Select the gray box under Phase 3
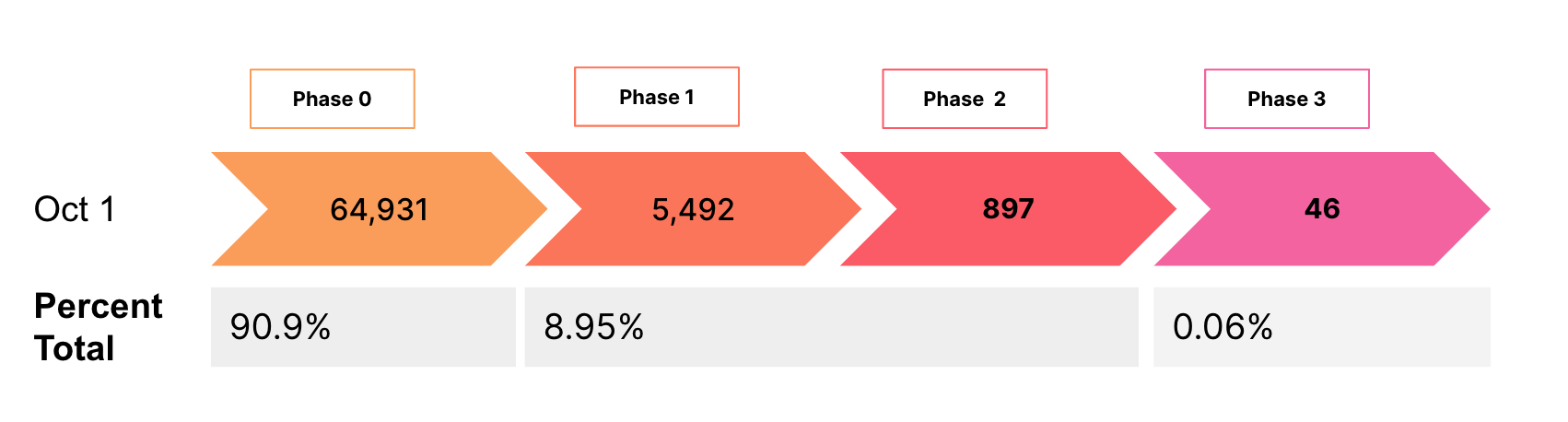 pyautogui.click(x=1322, y=327)
